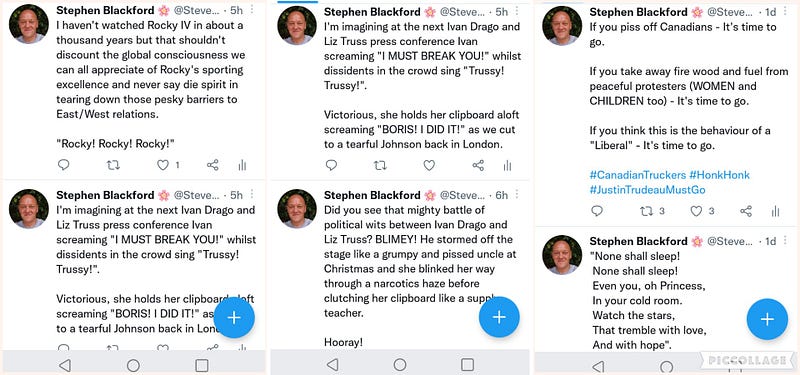The image size is (800, 375).
Task: Share the Canadians time-to-go tweet
Action: (746, 211)
